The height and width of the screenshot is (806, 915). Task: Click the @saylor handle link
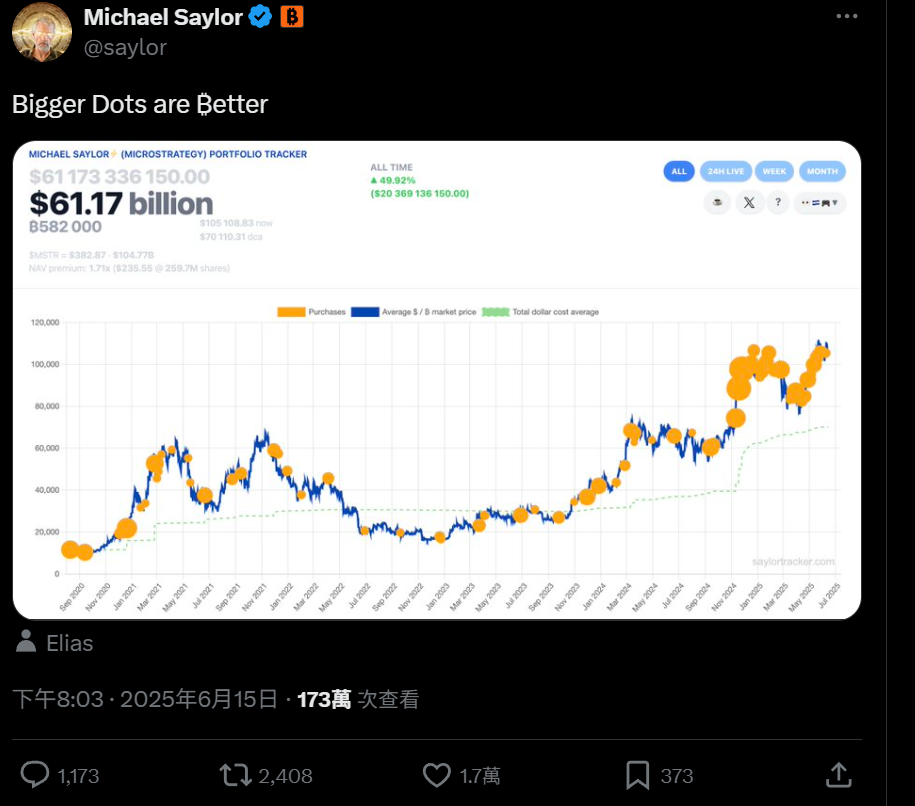click(x=125, y=47)
